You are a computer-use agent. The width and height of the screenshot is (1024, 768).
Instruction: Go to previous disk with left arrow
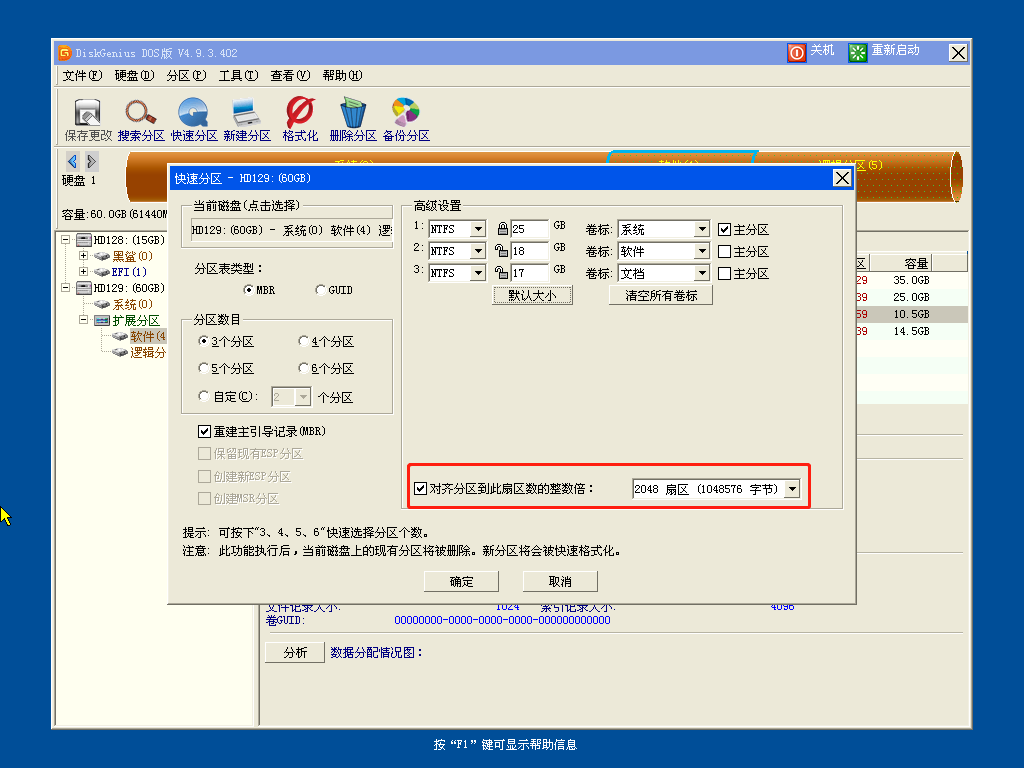tap(72, 161)
